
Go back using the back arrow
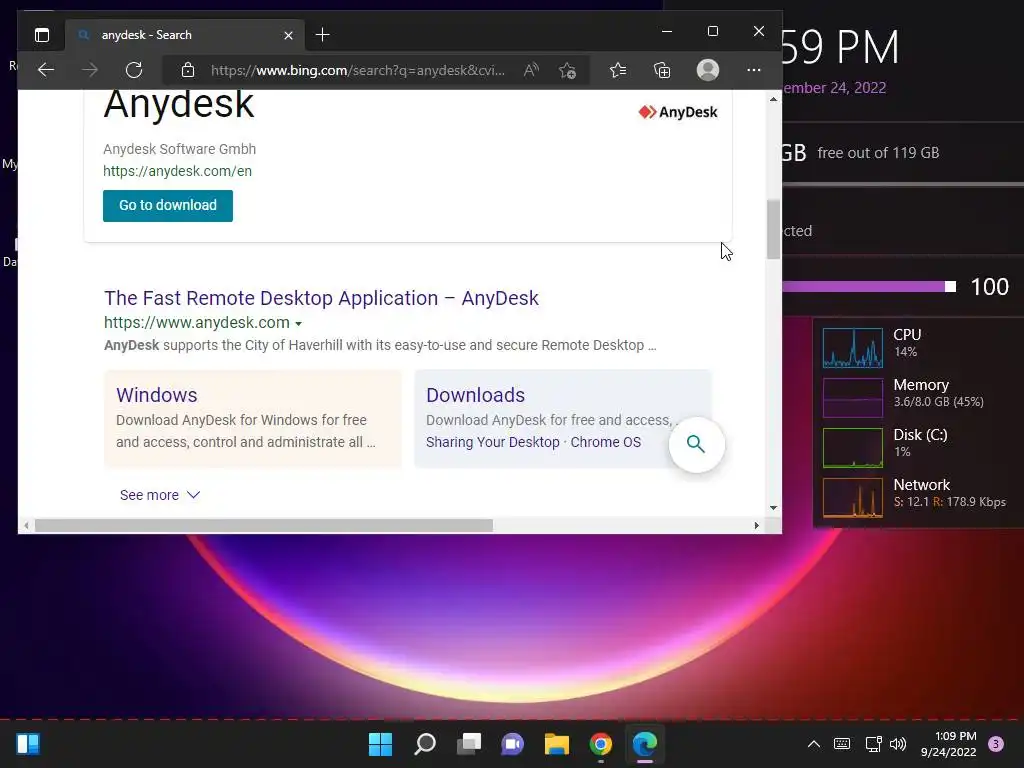click(46, 70)
